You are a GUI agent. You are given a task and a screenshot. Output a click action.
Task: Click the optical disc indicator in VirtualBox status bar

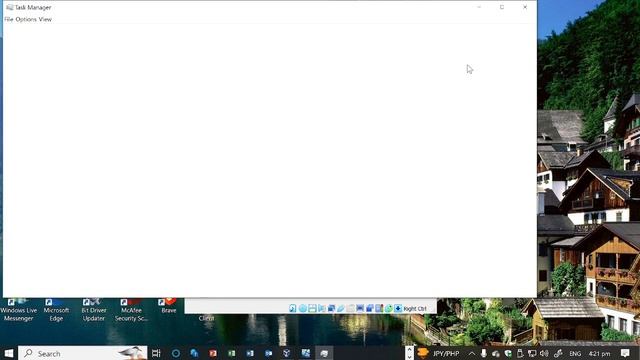coord(302,308)
